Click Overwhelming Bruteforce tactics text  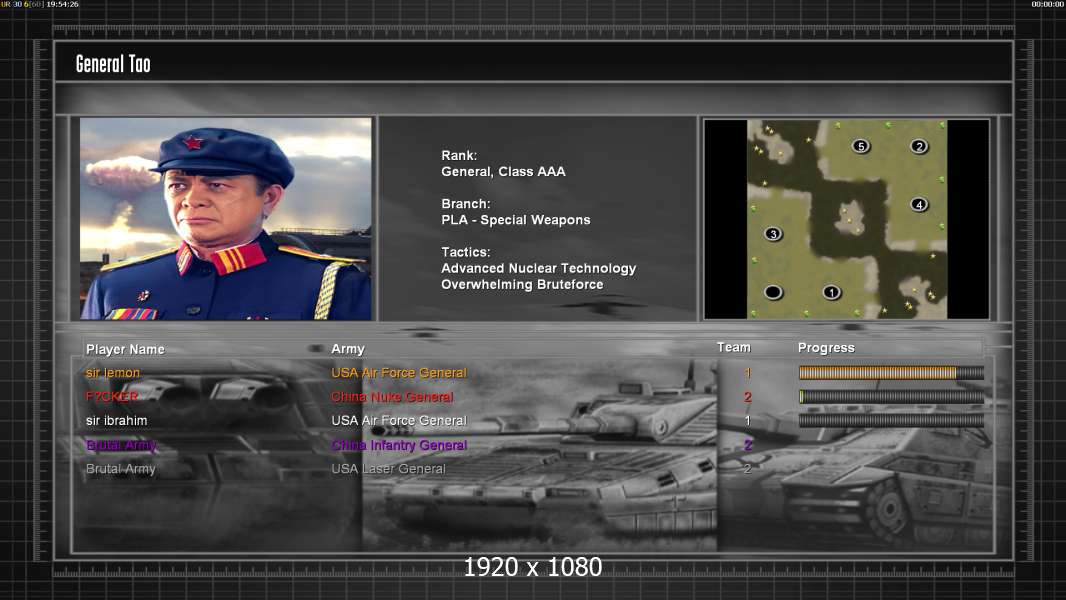(522, 285)
